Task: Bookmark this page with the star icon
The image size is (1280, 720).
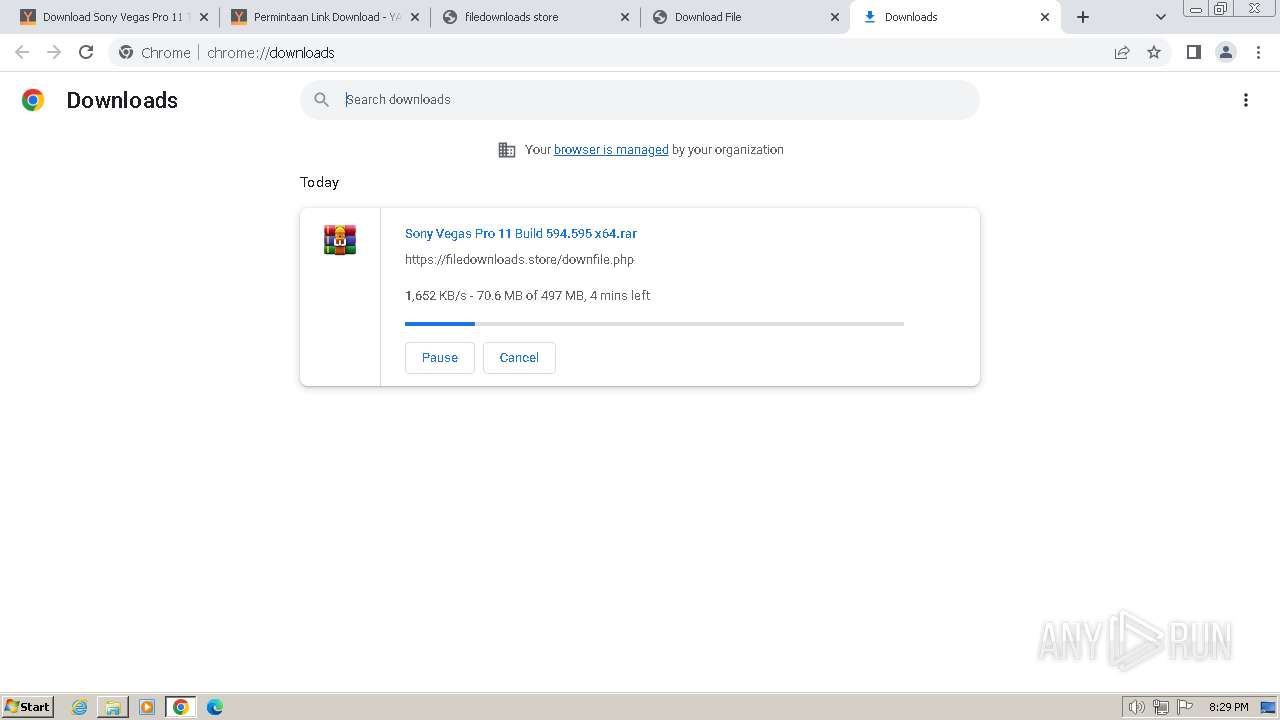Action: pos(1154,52)
